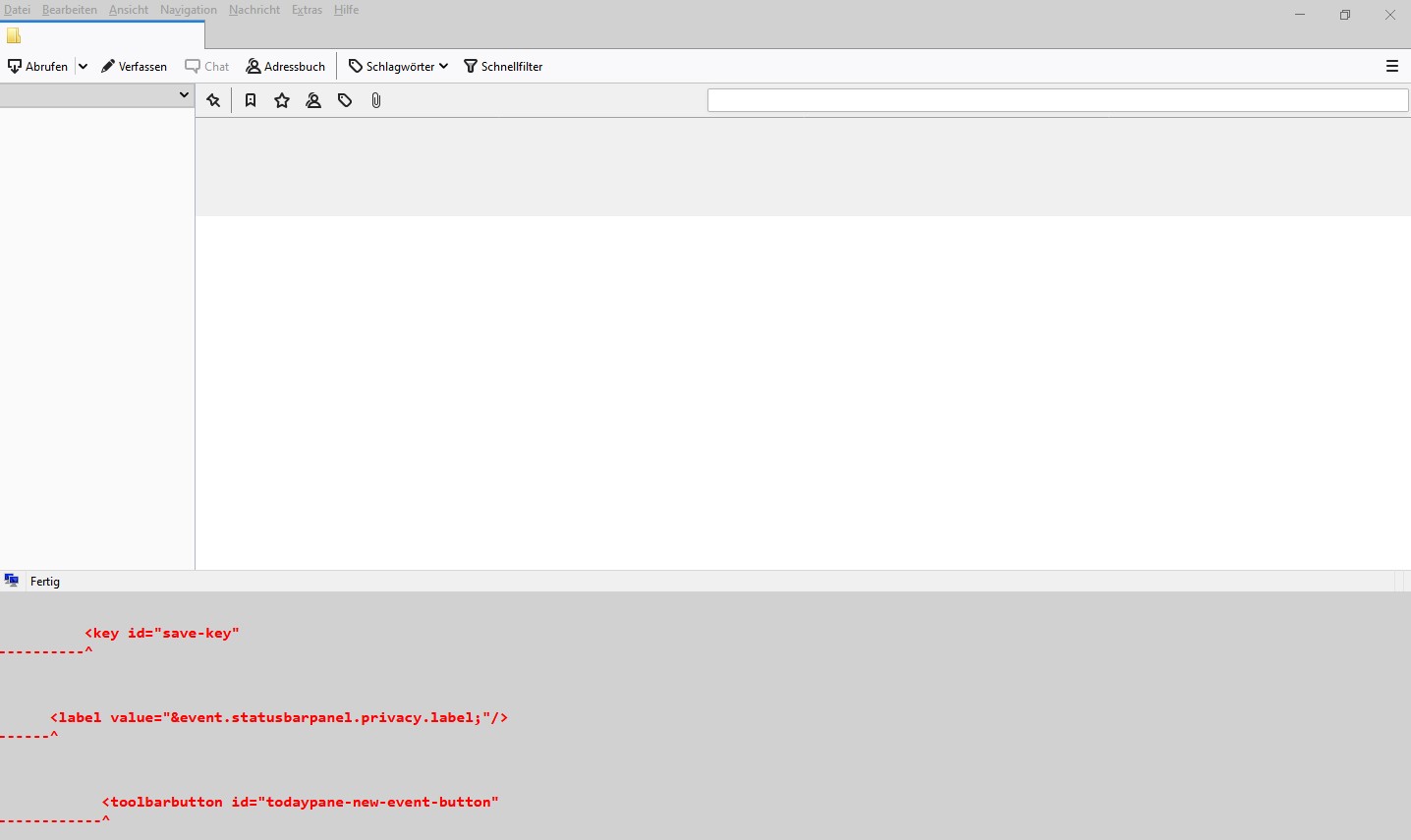Expand the folder pane view dropdown
Screen dimensions: 1411x840
point(184,95)
